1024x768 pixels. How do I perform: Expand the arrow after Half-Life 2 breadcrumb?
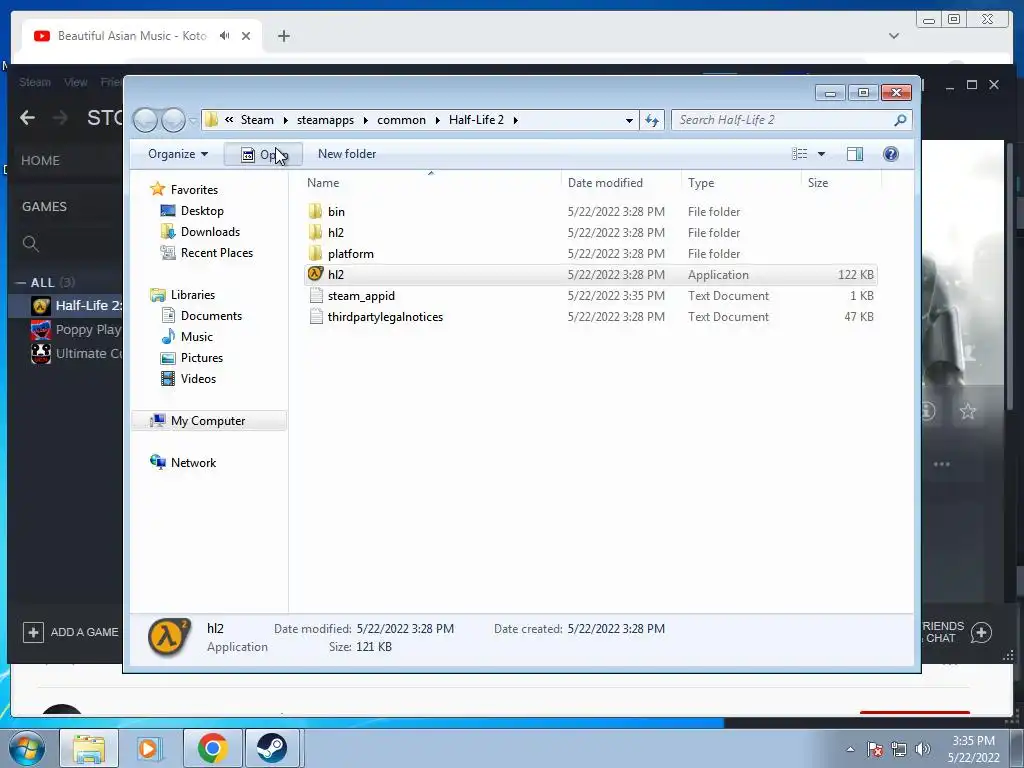(x=516, y=121)
